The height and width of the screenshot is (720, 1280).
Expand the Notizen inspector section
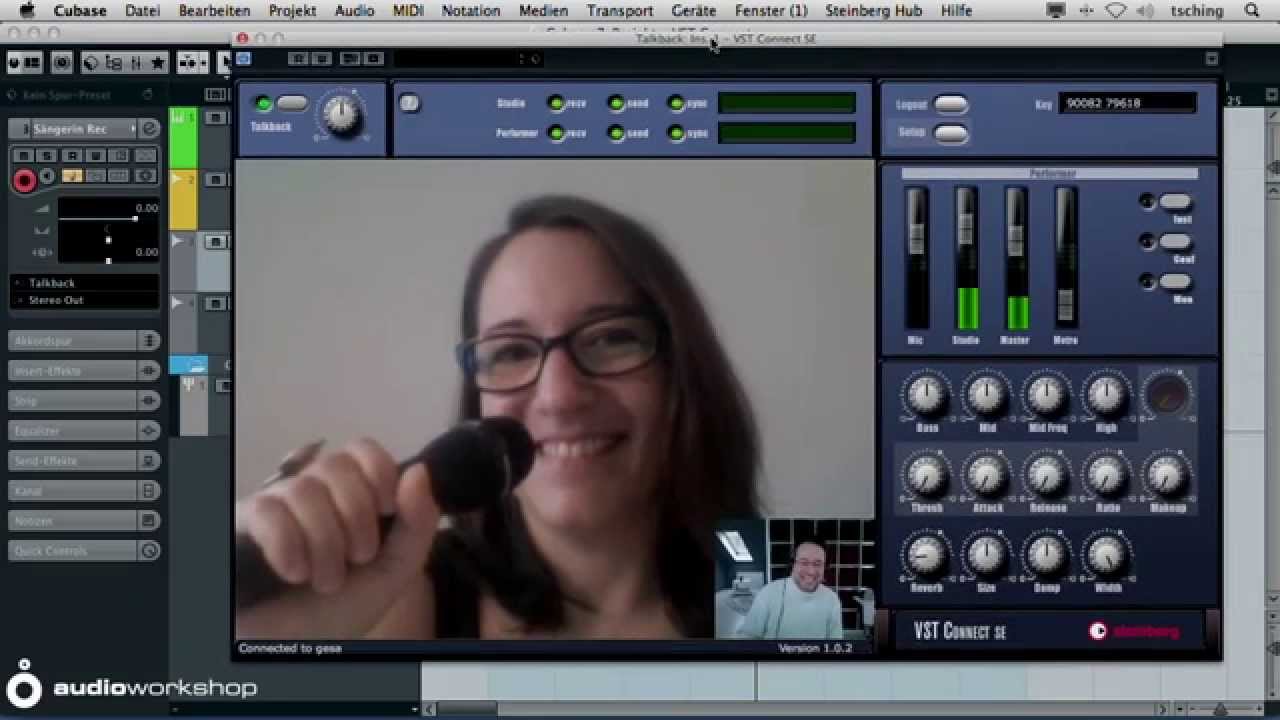[73, 521]
